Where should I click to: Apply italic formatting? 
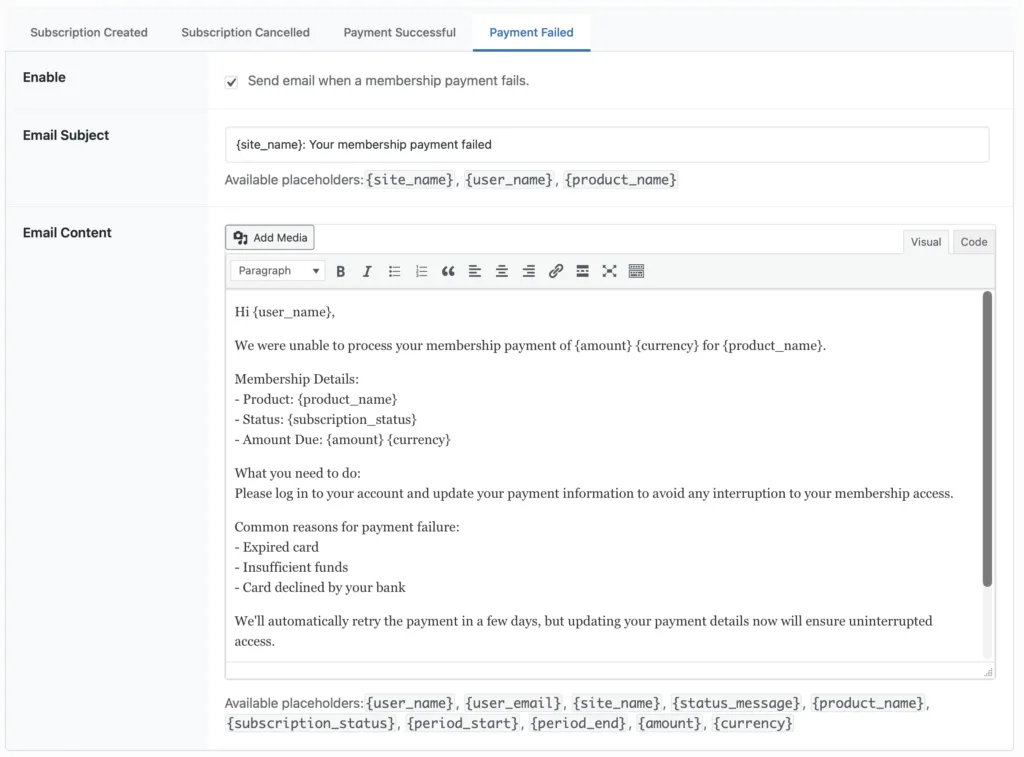click(x=367, y=271)
